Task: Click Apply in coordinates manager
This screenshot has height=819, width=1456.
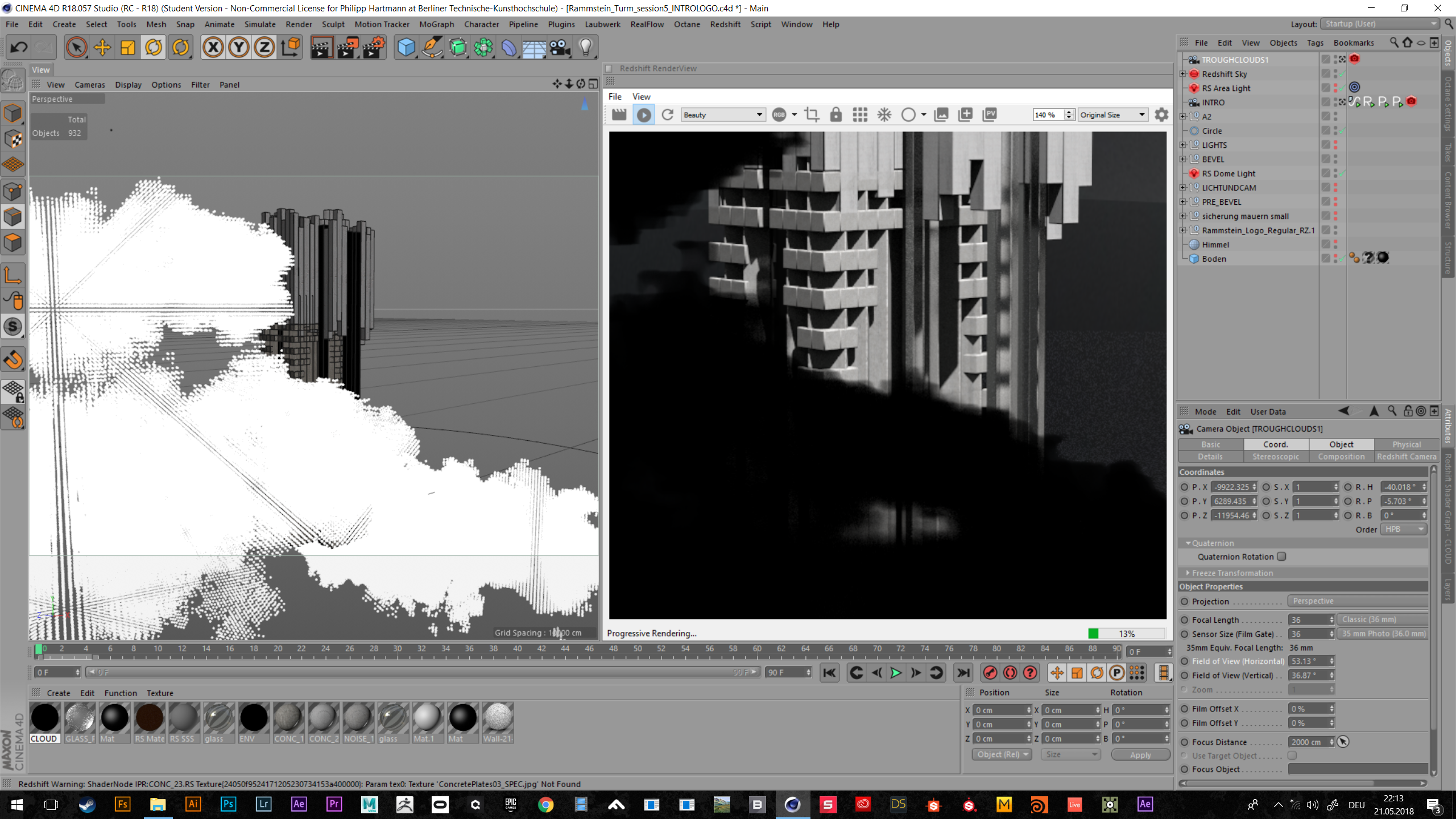Action: pos(1140,755)
